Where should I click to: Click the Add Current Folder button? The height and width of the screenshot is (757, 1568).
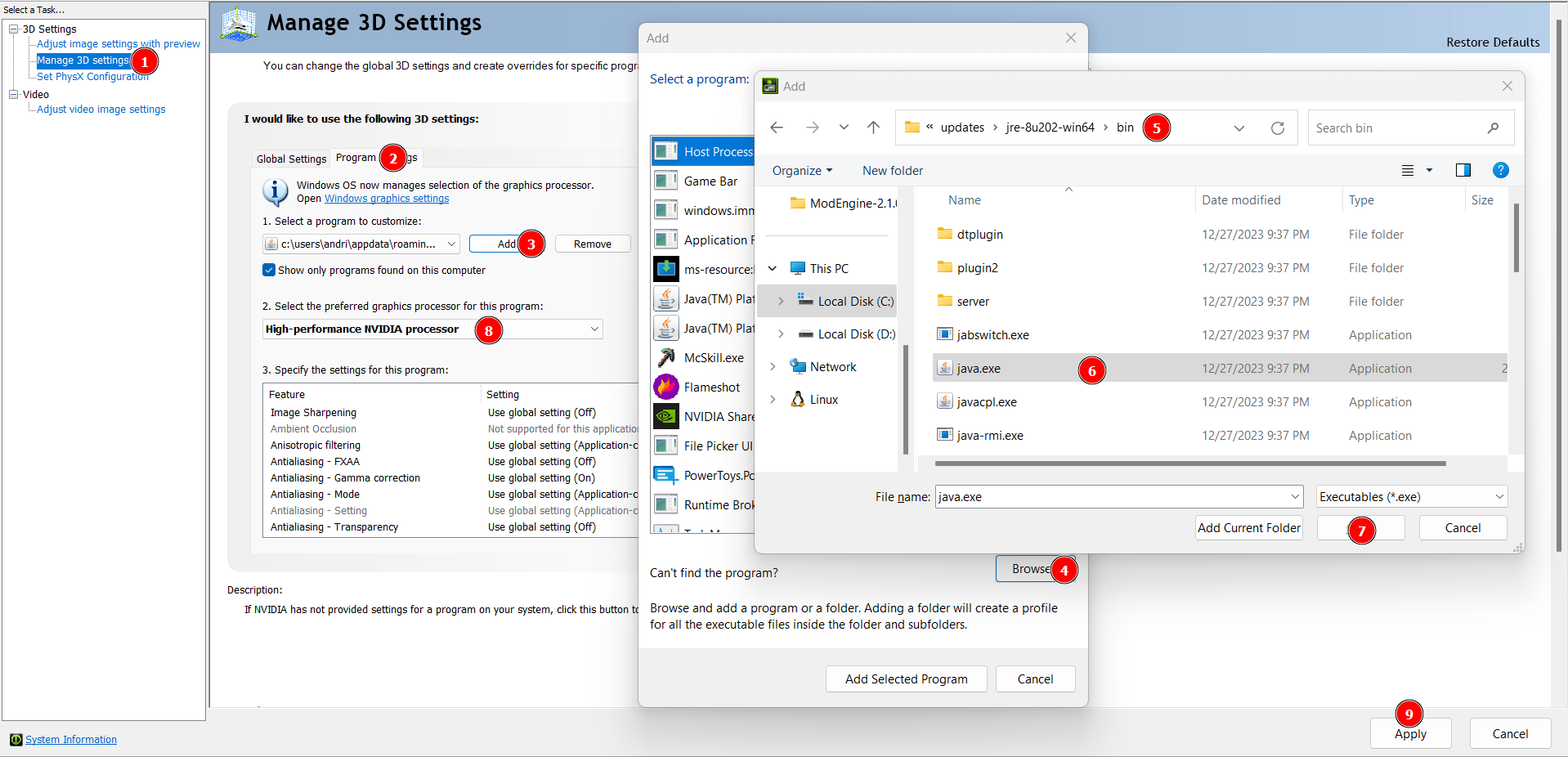(x=1249, y=528)
